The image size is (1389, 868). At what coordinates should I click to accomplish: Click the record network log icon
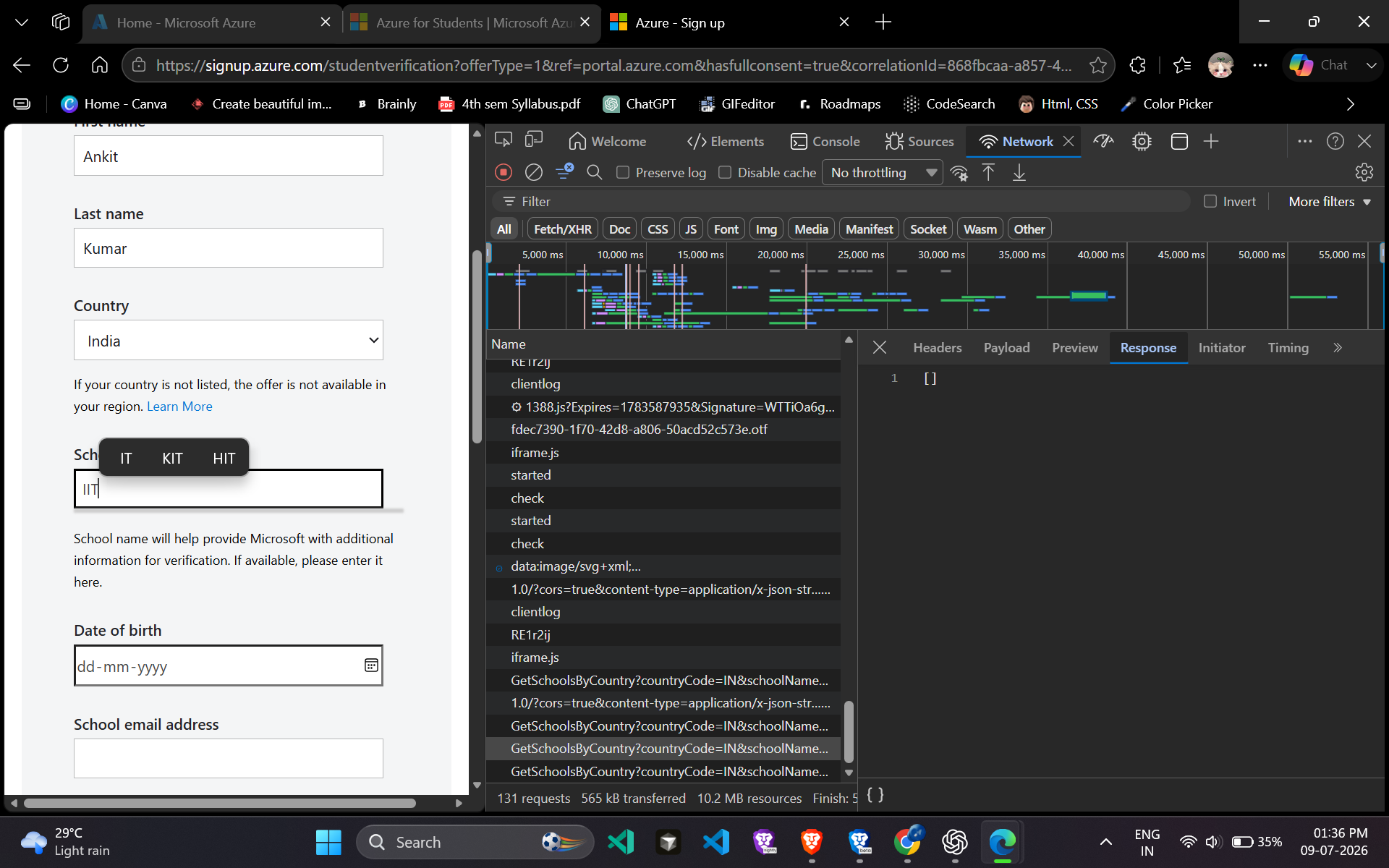[504, 172]
